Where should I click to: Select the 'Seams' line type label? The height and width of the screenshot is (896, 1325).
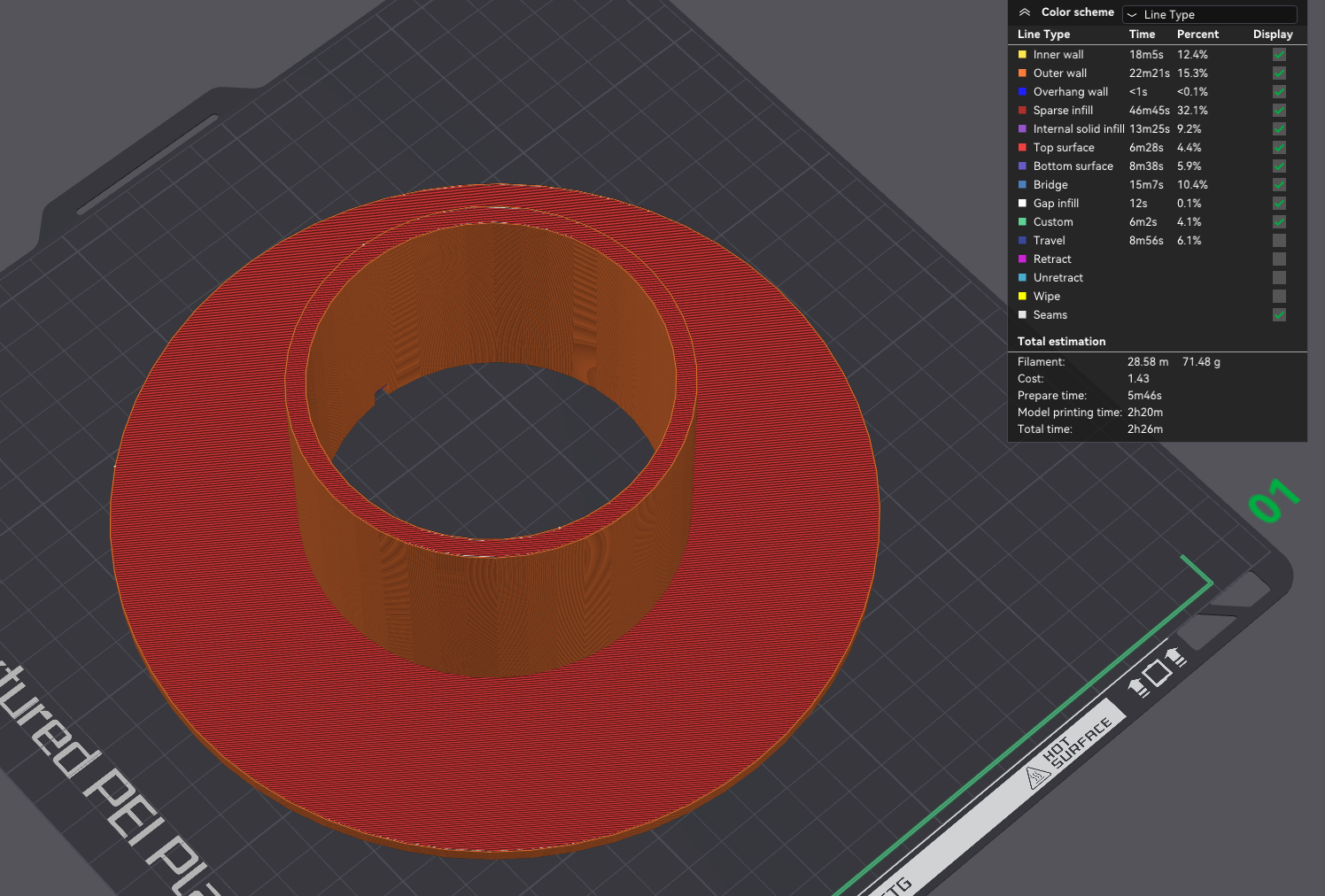[1050, 314]
